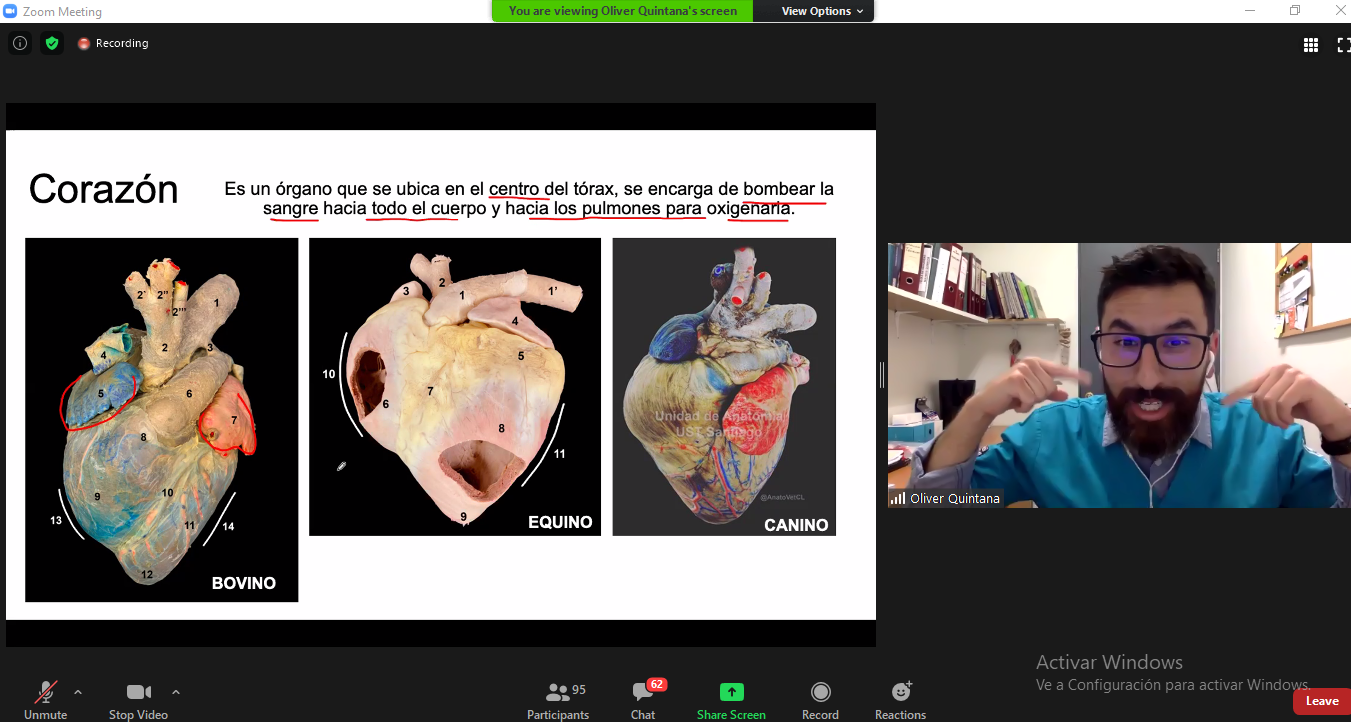
Task: Click the screen sharing notification banner
Action: click(x=622, y=11)
